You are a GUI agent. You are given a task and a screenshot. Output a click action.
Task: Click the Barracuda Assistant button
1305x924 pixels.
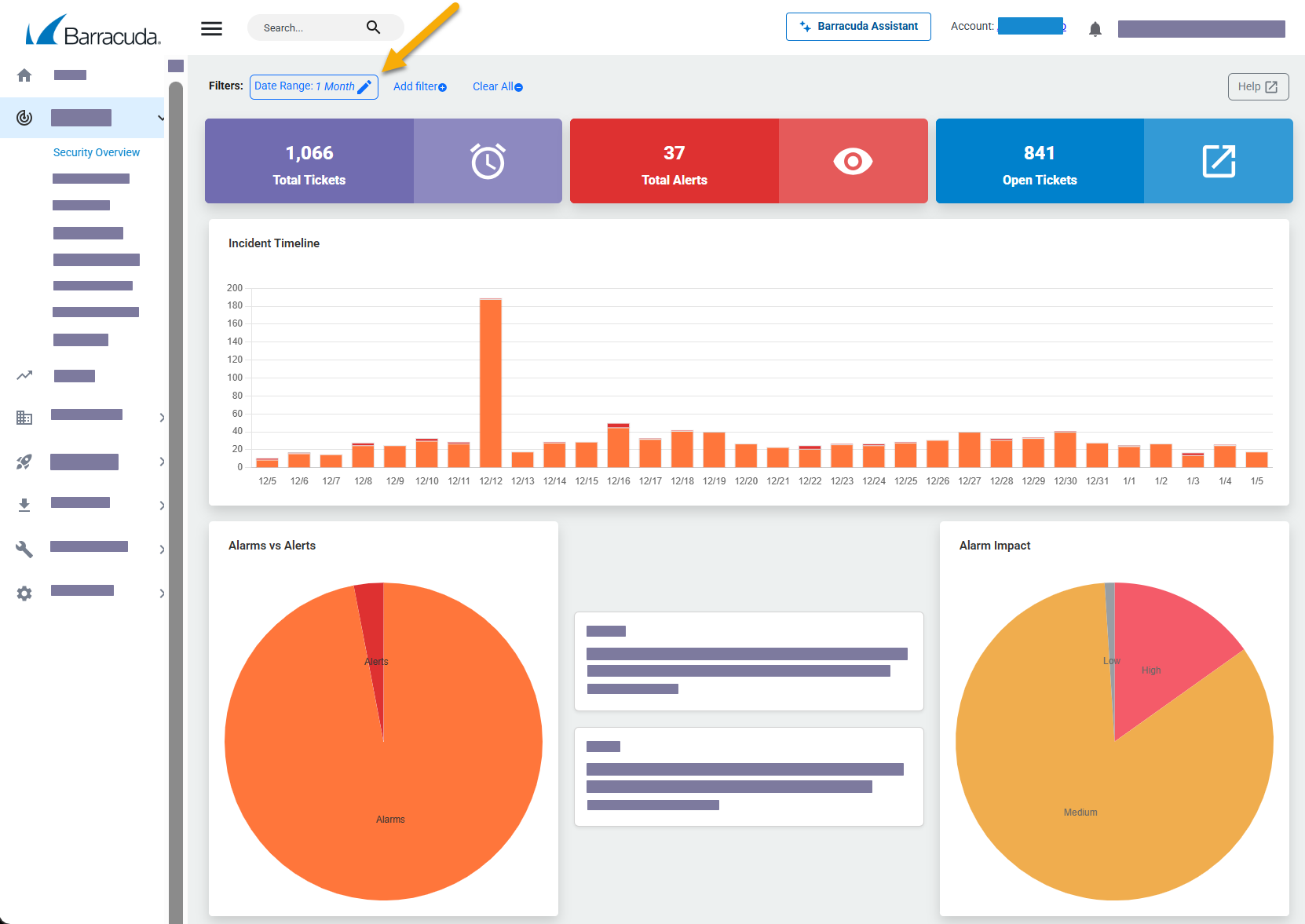pyautogui.click(x=858, y=26)
